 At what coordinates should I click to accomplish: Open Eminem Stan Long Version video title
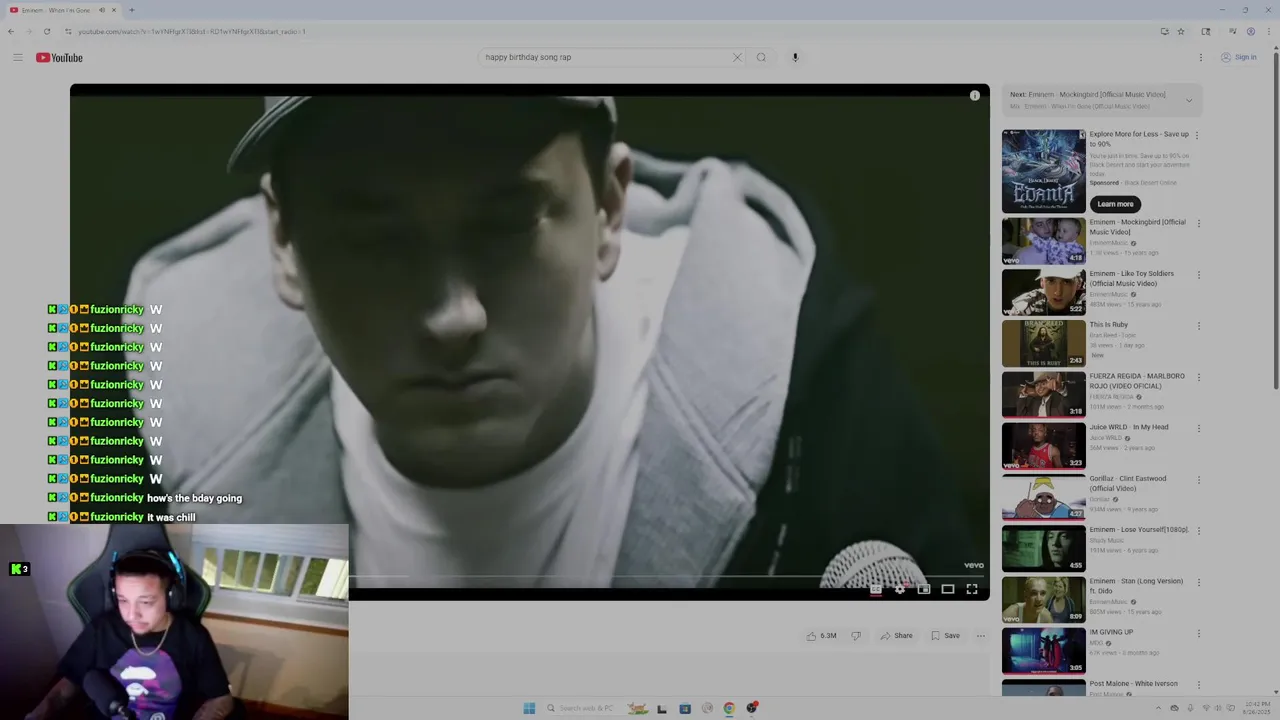click(x=1136, y=586)
